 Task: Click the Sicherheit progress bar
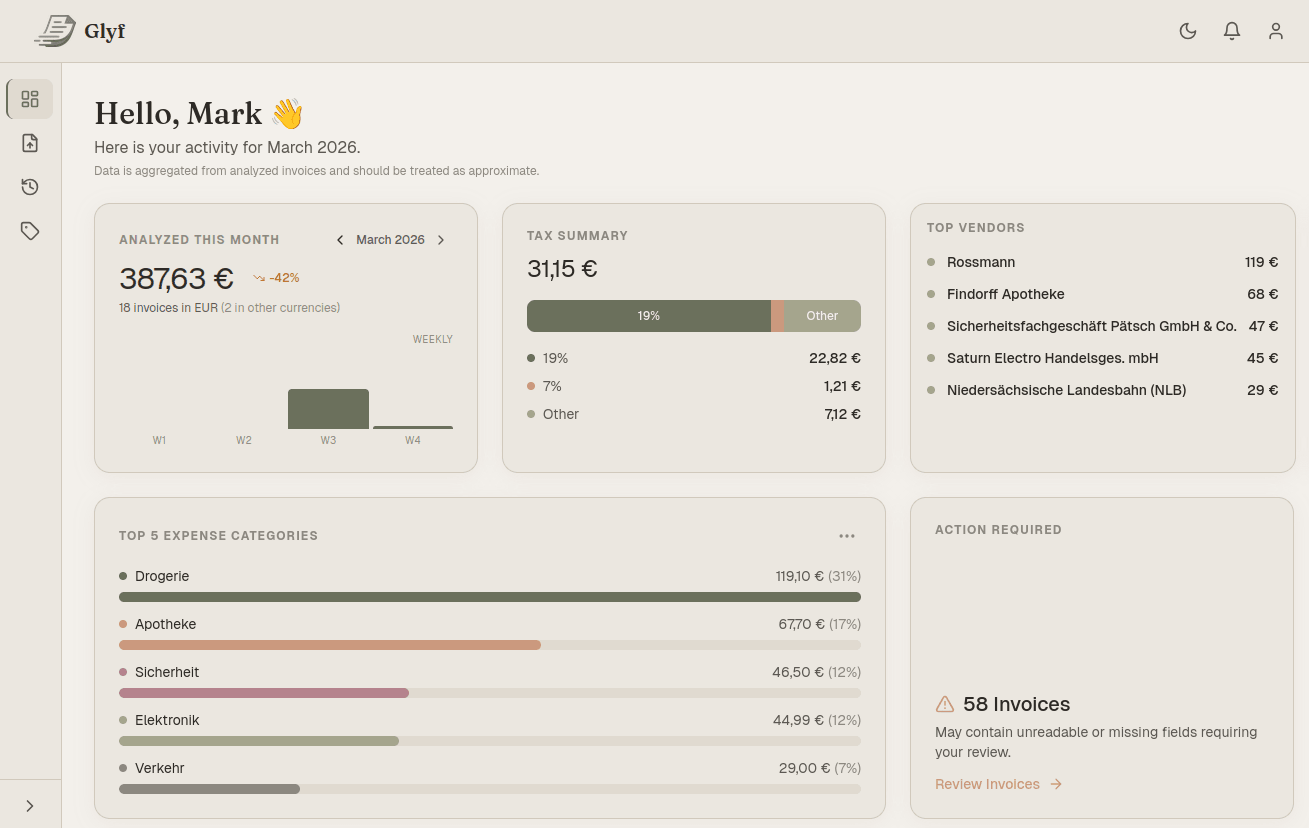[490, 693]
